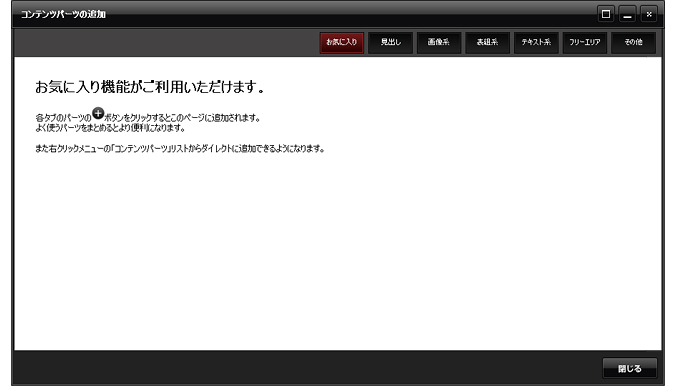Screen dimensions: 675x386
Task: Select the お気に入り tab
Action: tap(342, 42)
